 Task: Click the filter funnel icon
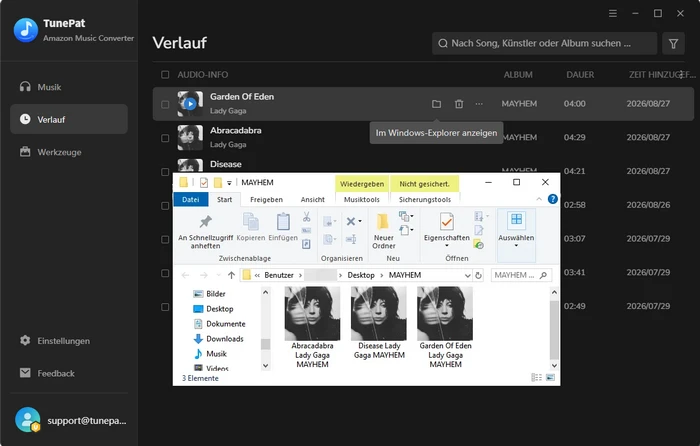click(673, 43)
